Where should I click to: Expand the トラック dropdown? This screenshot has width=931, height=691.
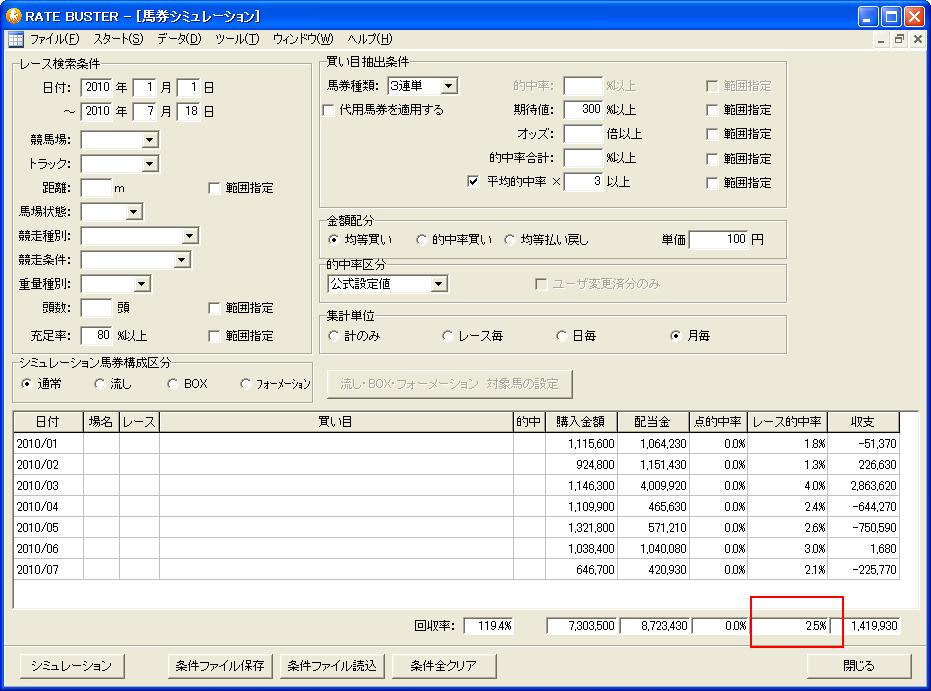click(150, 164)
